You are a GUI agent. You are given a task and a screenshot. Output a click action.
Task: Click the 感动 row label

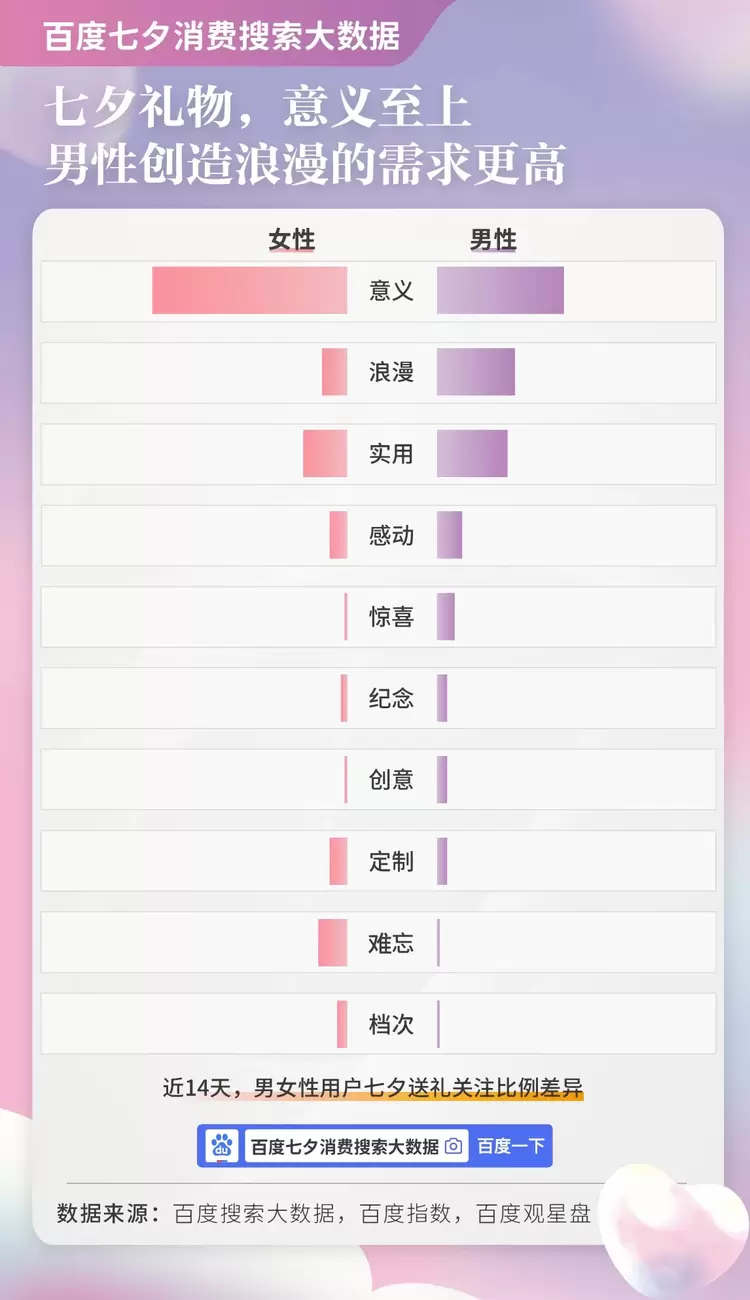point(391,536)
